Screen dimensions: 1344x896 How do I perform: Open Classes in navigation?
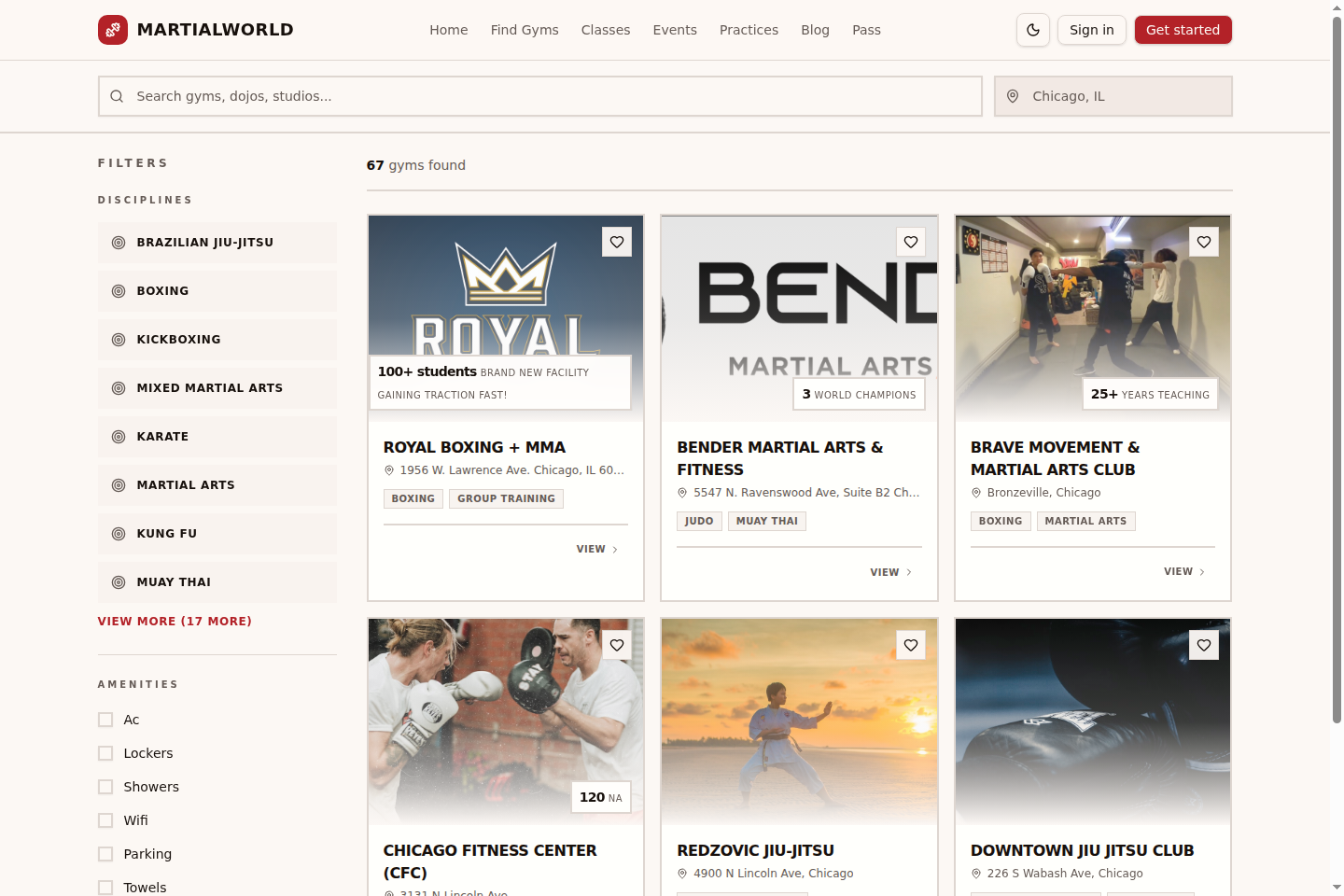click(x=606, y=30)
